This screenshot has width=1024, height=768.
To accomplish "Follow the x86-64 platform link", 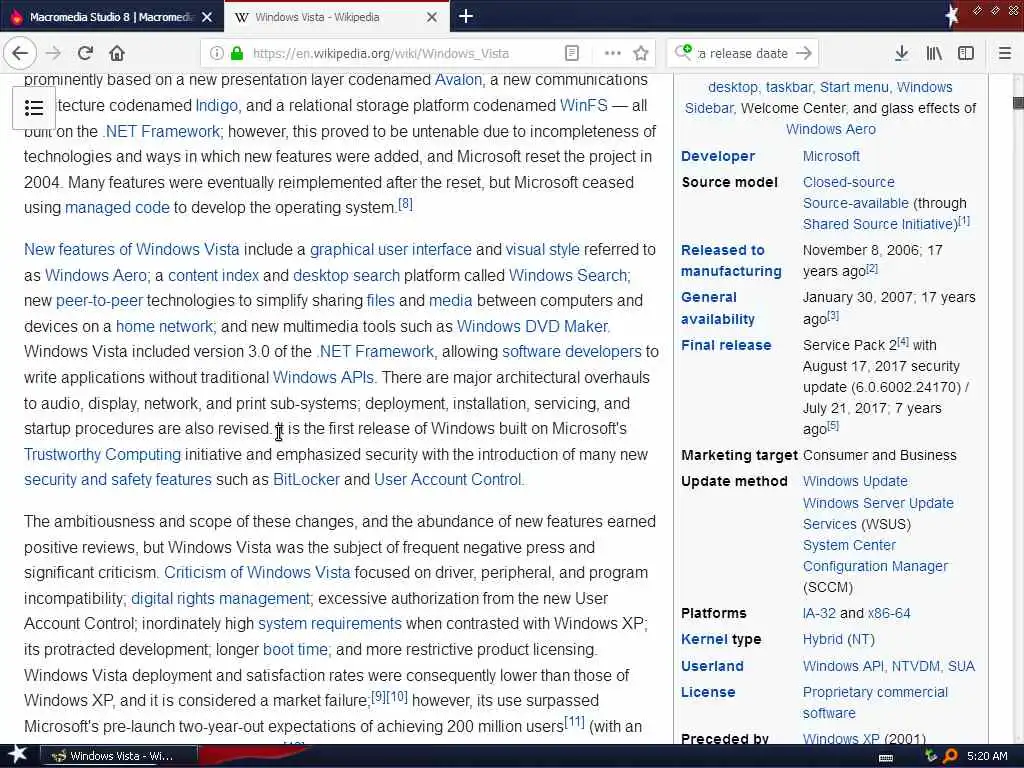I will [889, 613].
